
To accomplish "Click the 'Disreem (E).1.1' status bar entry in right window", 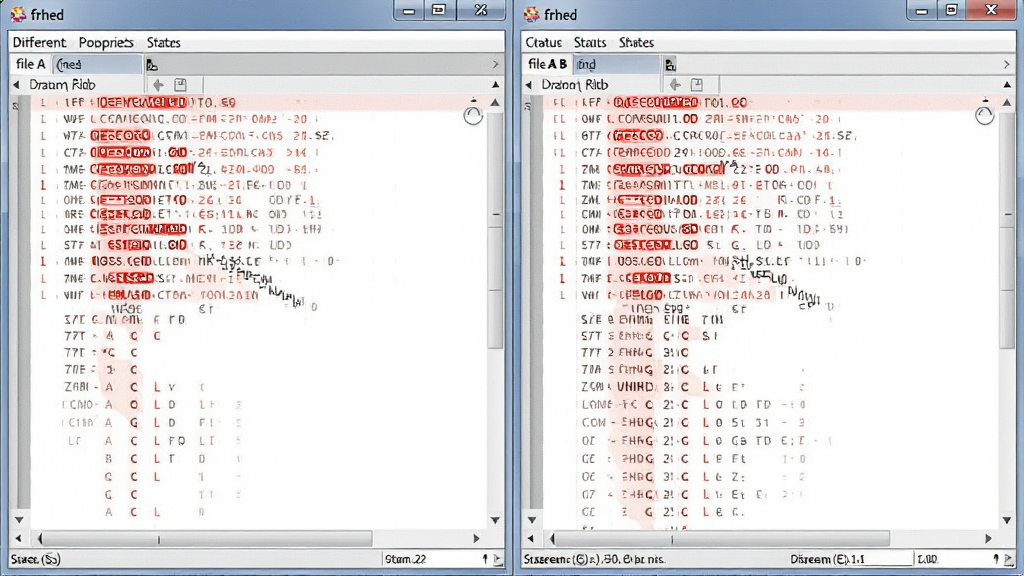I will click(827, 559).
